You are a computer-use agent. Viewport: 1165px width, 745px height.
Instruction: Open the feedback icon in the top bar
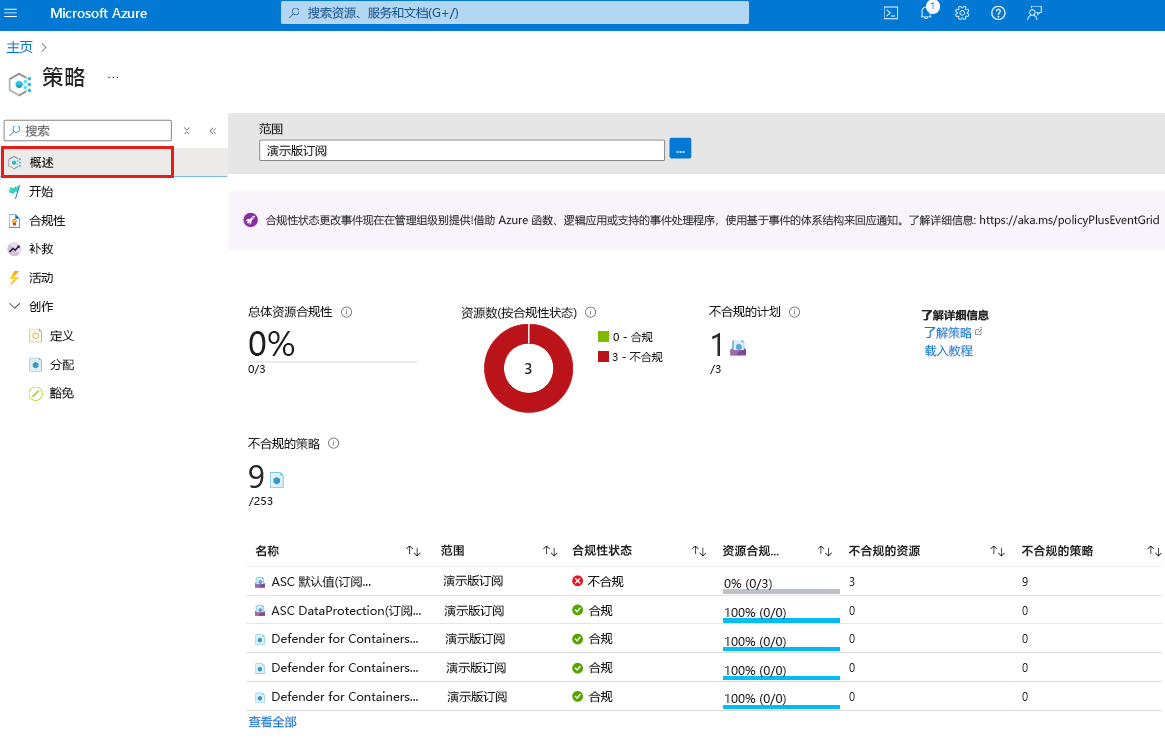(x=1034, y=13)
